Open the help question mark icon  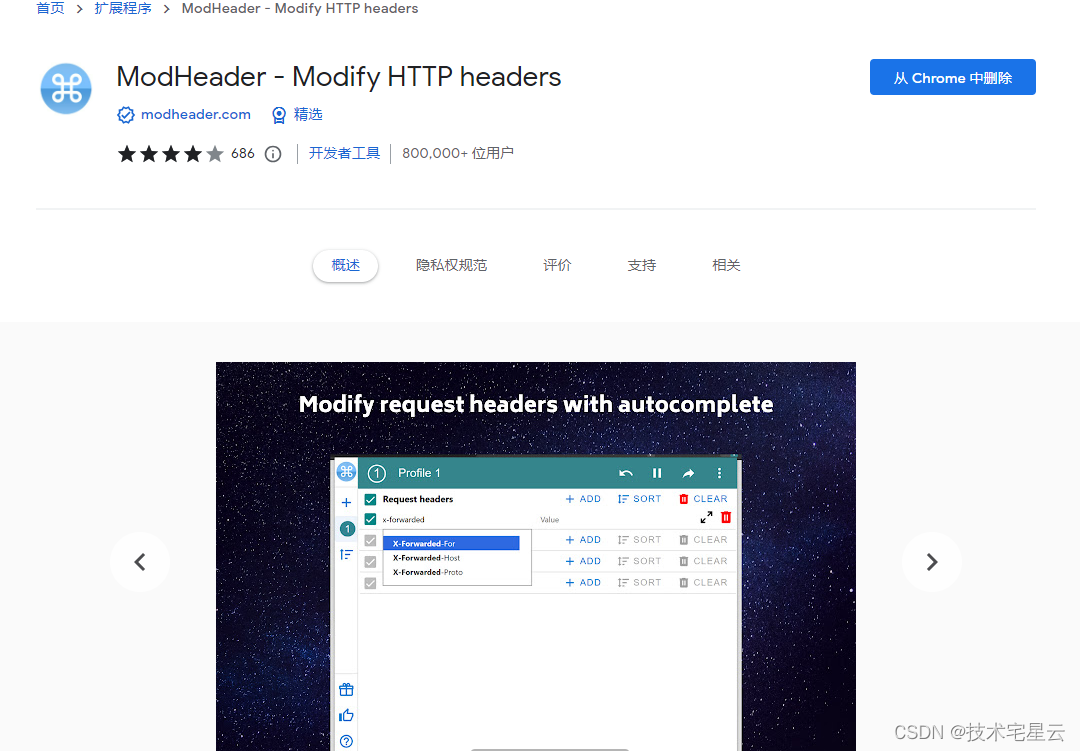coord(346,741)
